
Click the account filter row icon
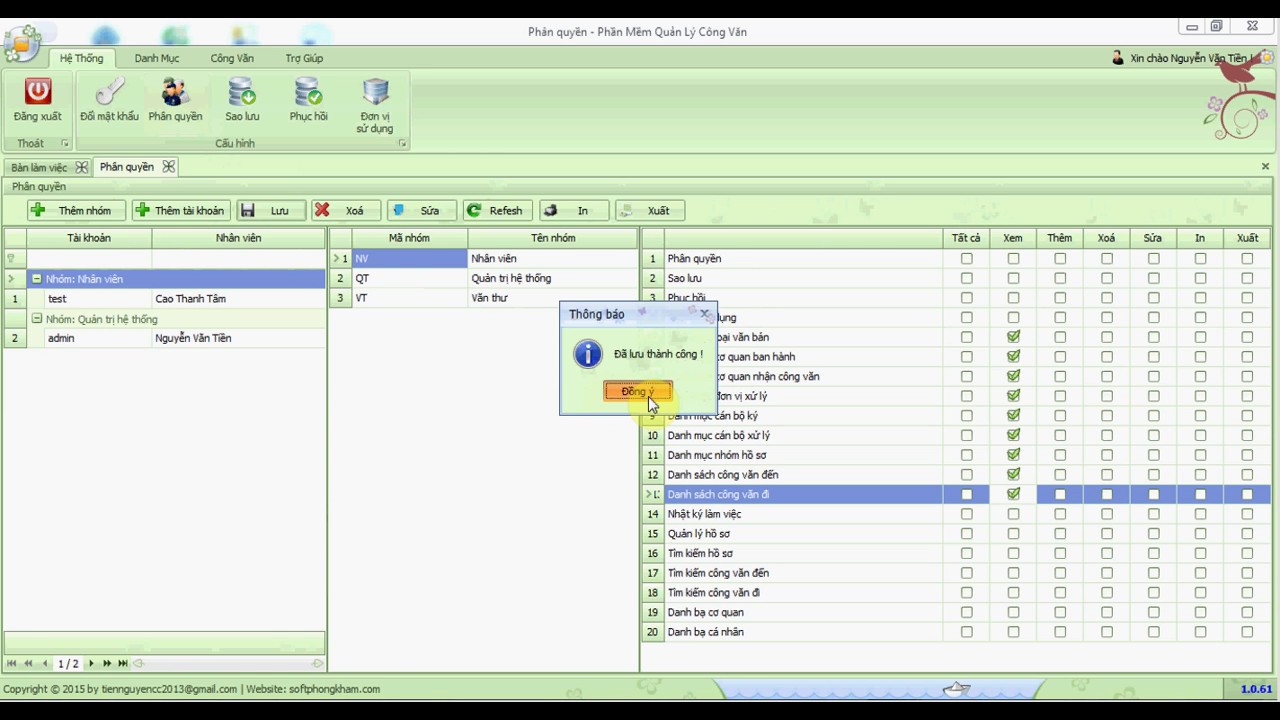tap(11, 259)
